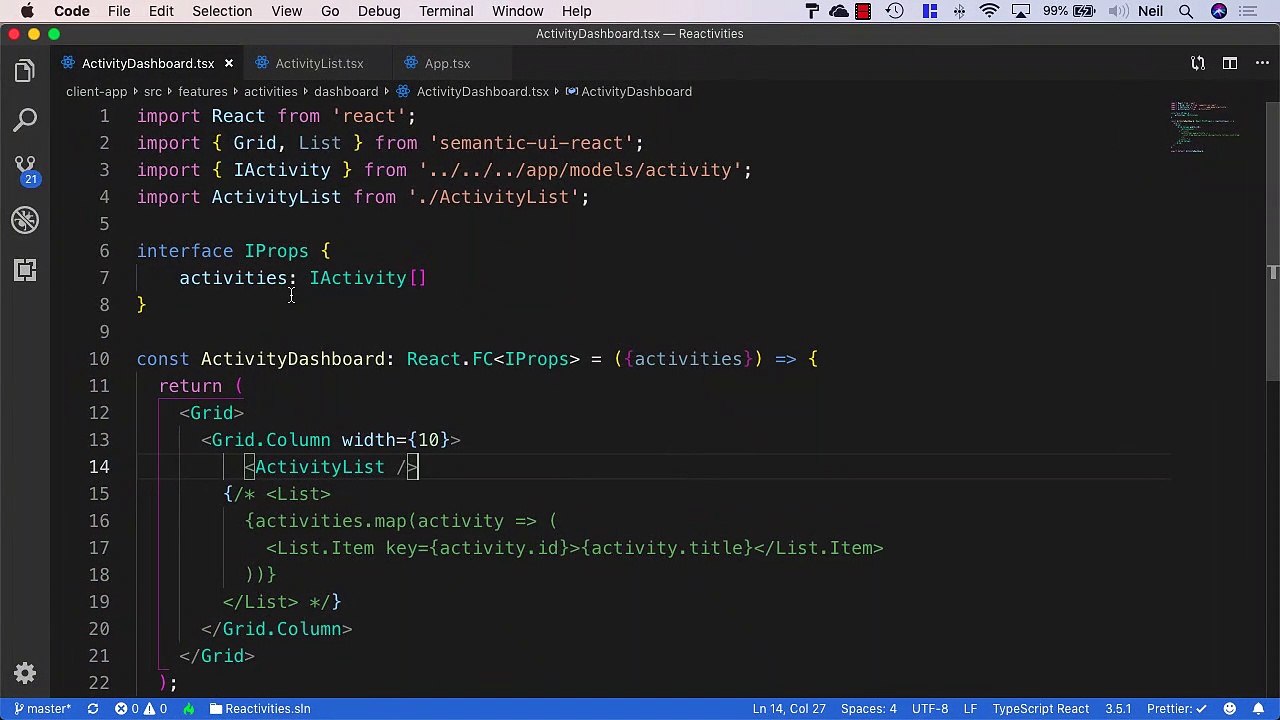Viewport: 1280px width, 720px height.
Task: Open notifications bell in status bar
Action: pos(1259,709)
